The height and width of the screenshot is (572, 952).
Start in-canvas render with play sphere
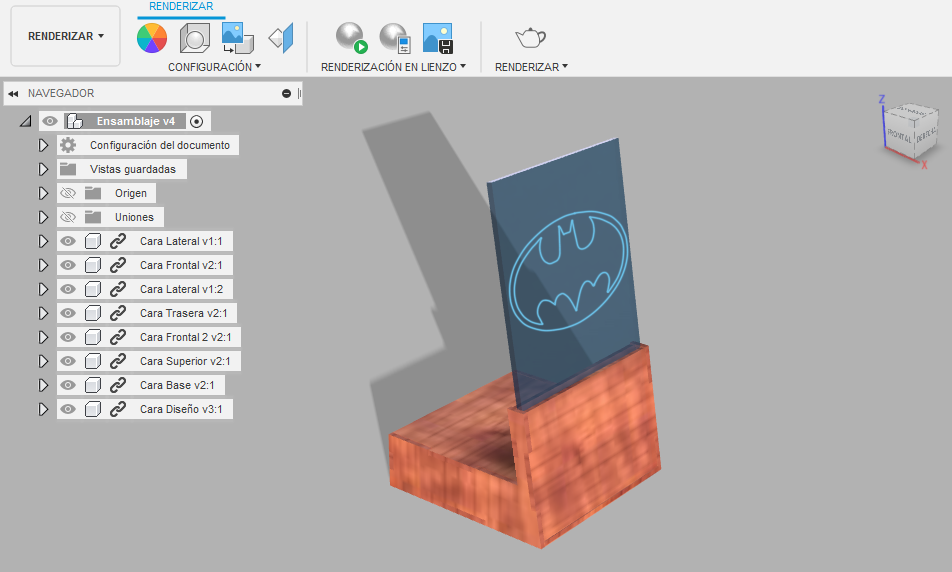[352, 38]
